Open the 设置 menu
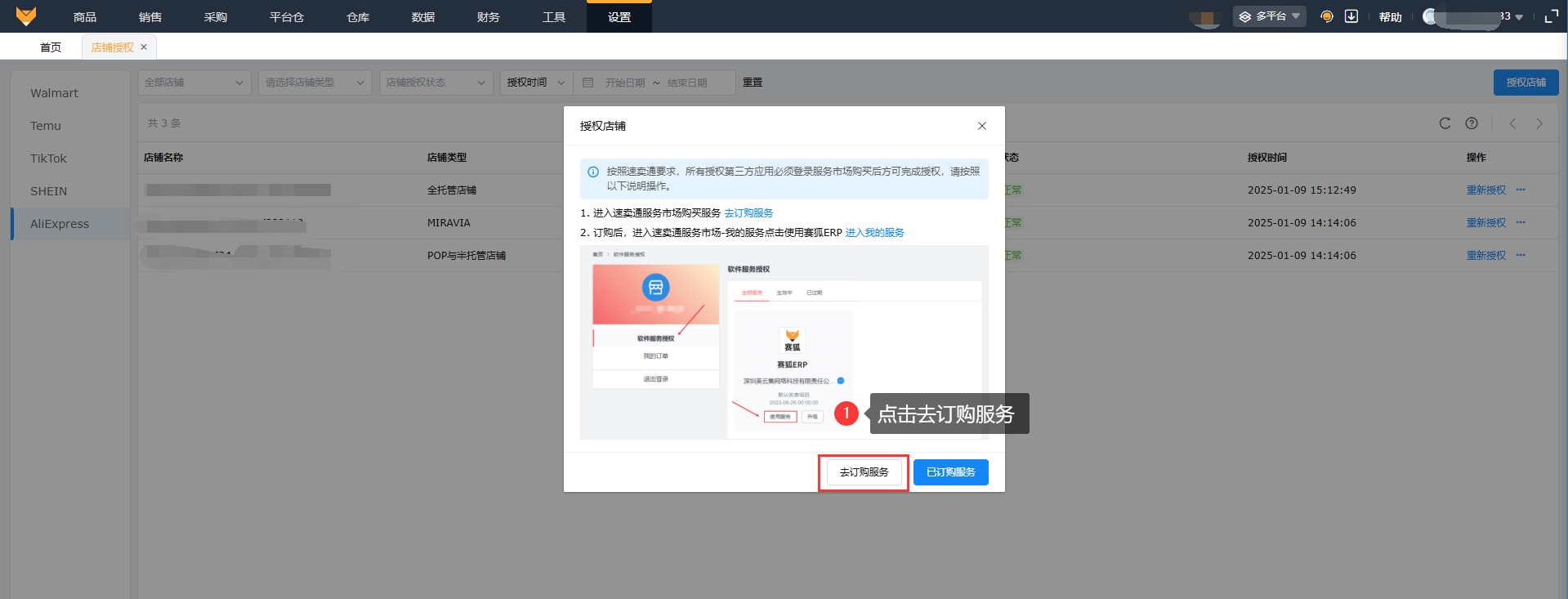This screenshot has height=599, width=1568. point(619,17)
